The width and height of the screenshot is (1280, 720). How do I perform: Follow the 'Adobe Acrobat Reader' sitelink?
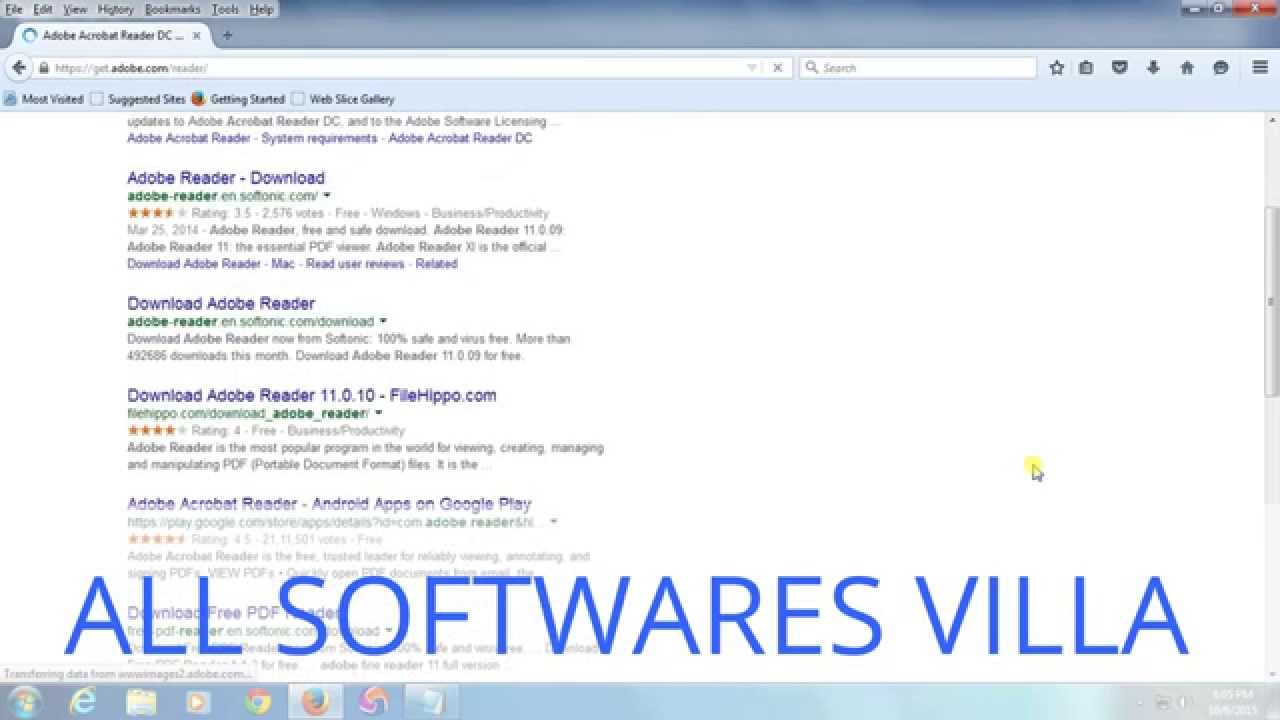pyautogui.click(x=189, y=138)
